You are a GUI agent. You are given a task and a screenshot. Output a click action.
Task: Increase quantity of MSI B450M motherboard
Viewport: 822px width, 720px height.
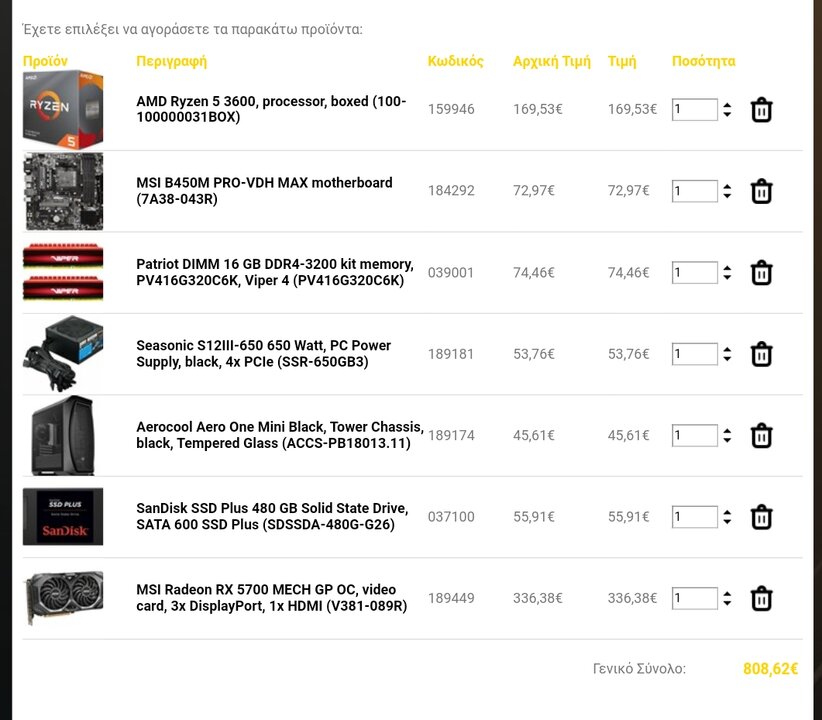click(x=727, y=186)
